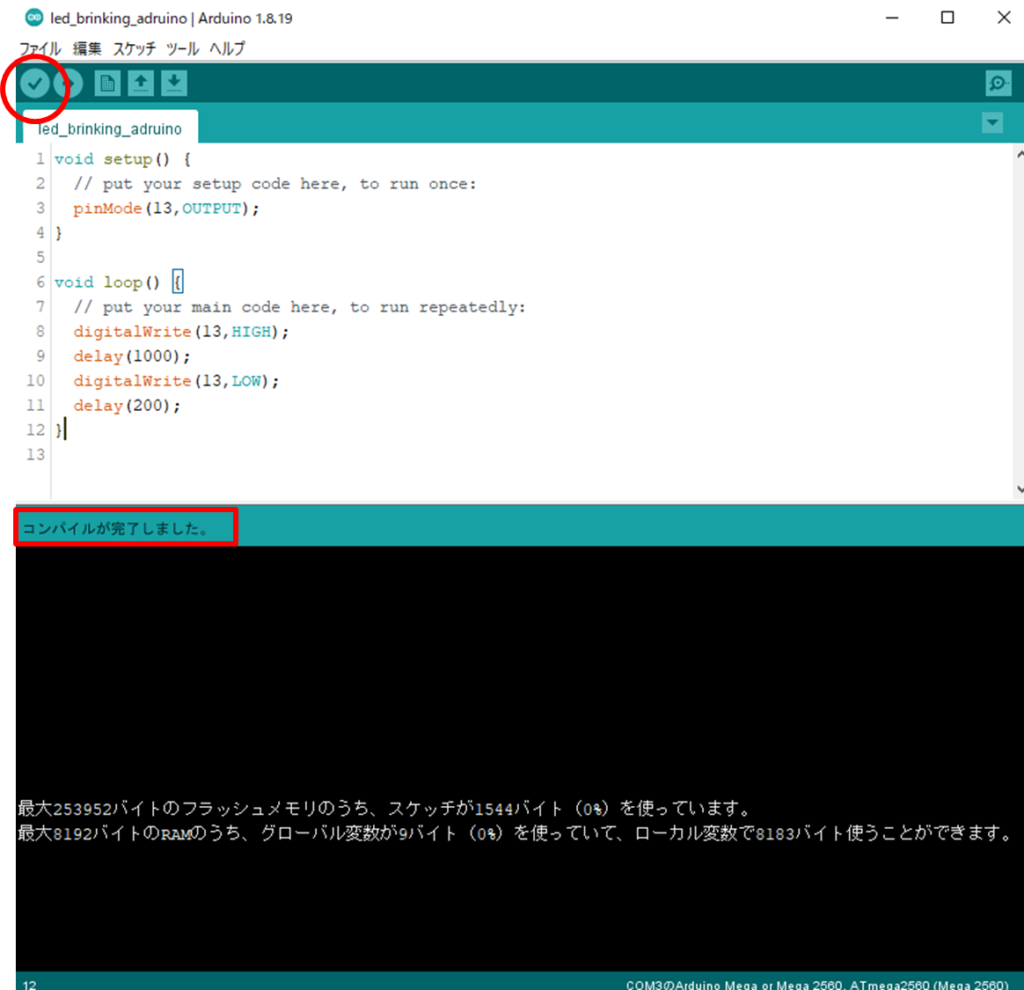Image resolution: width=1024 pixels, height=990 pixels.
Task: Open the スケッチ menu
Action: (135, 48)
